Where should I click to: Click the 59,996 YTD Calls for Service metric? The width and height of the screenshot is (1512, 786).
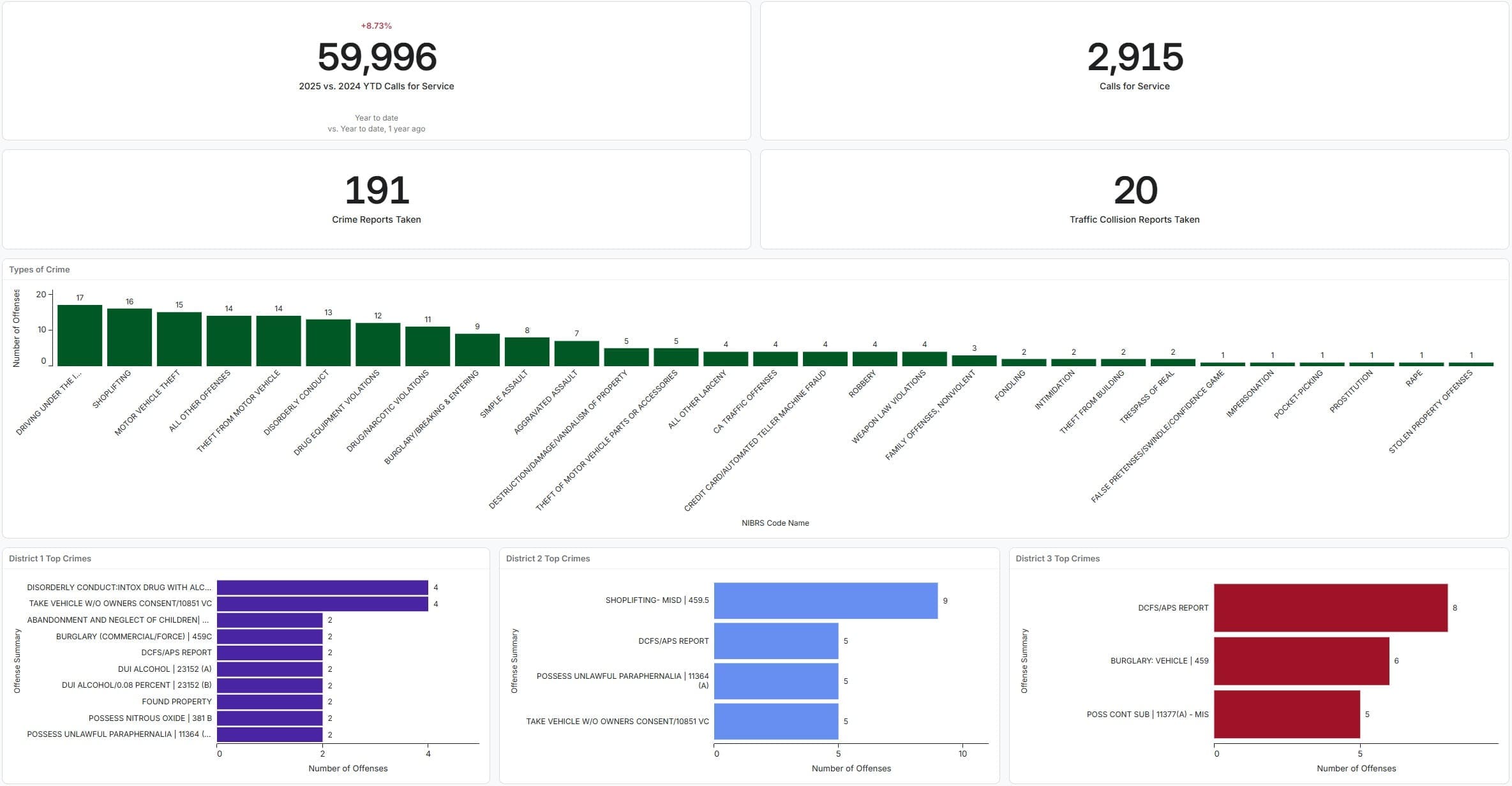pos(377,57)
